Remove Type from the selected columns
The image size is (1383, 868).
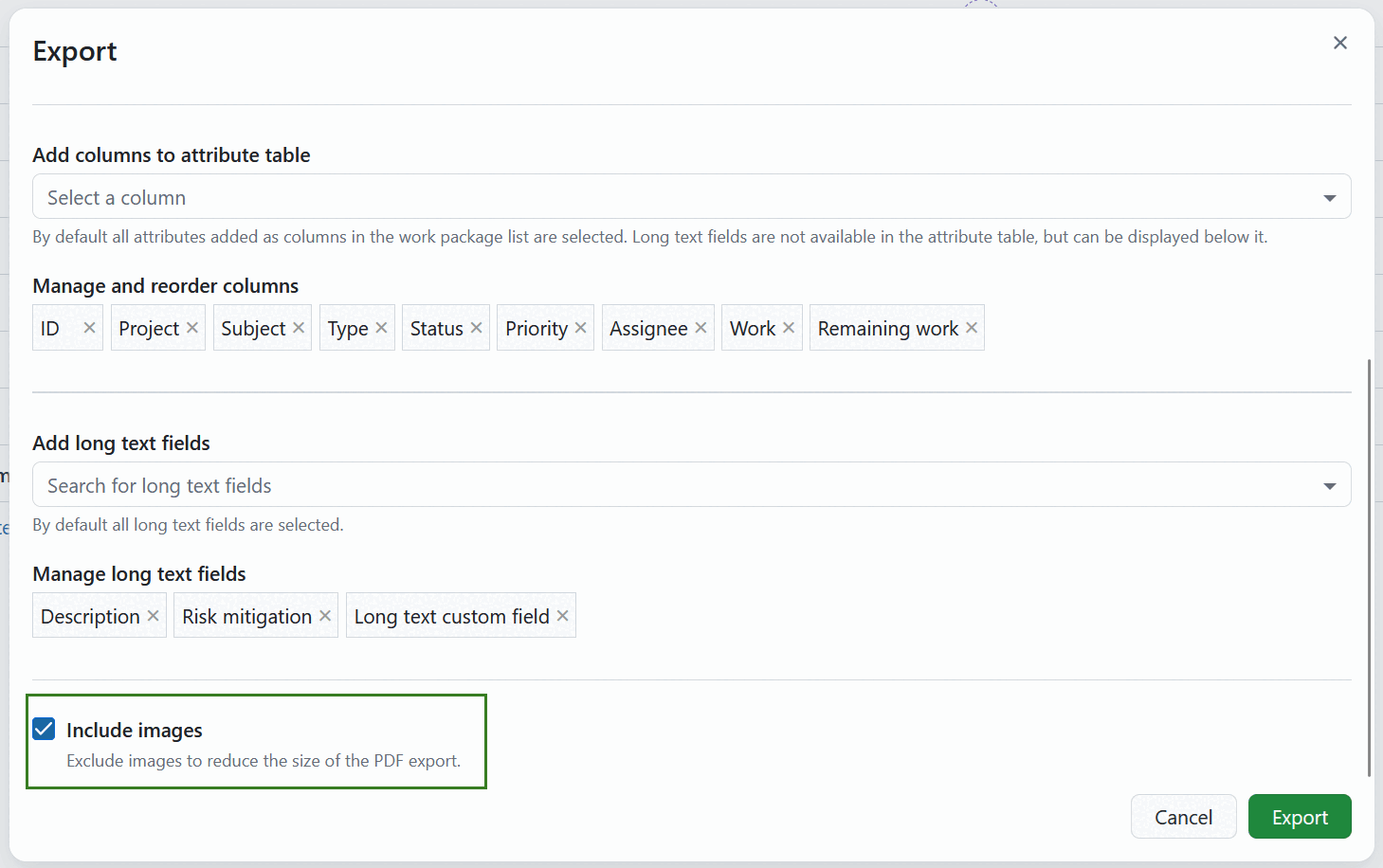(x=381, y=327)
